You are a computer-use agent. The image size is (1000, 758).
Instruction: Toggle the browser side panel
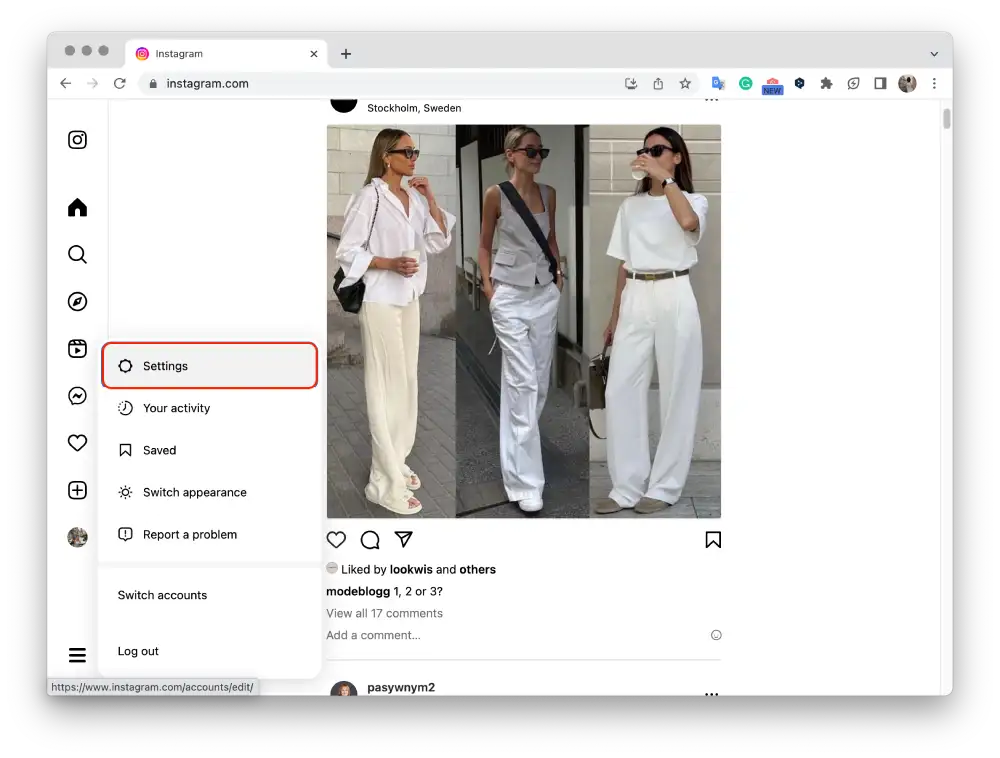pyautogui.click(x=880, y=84)
